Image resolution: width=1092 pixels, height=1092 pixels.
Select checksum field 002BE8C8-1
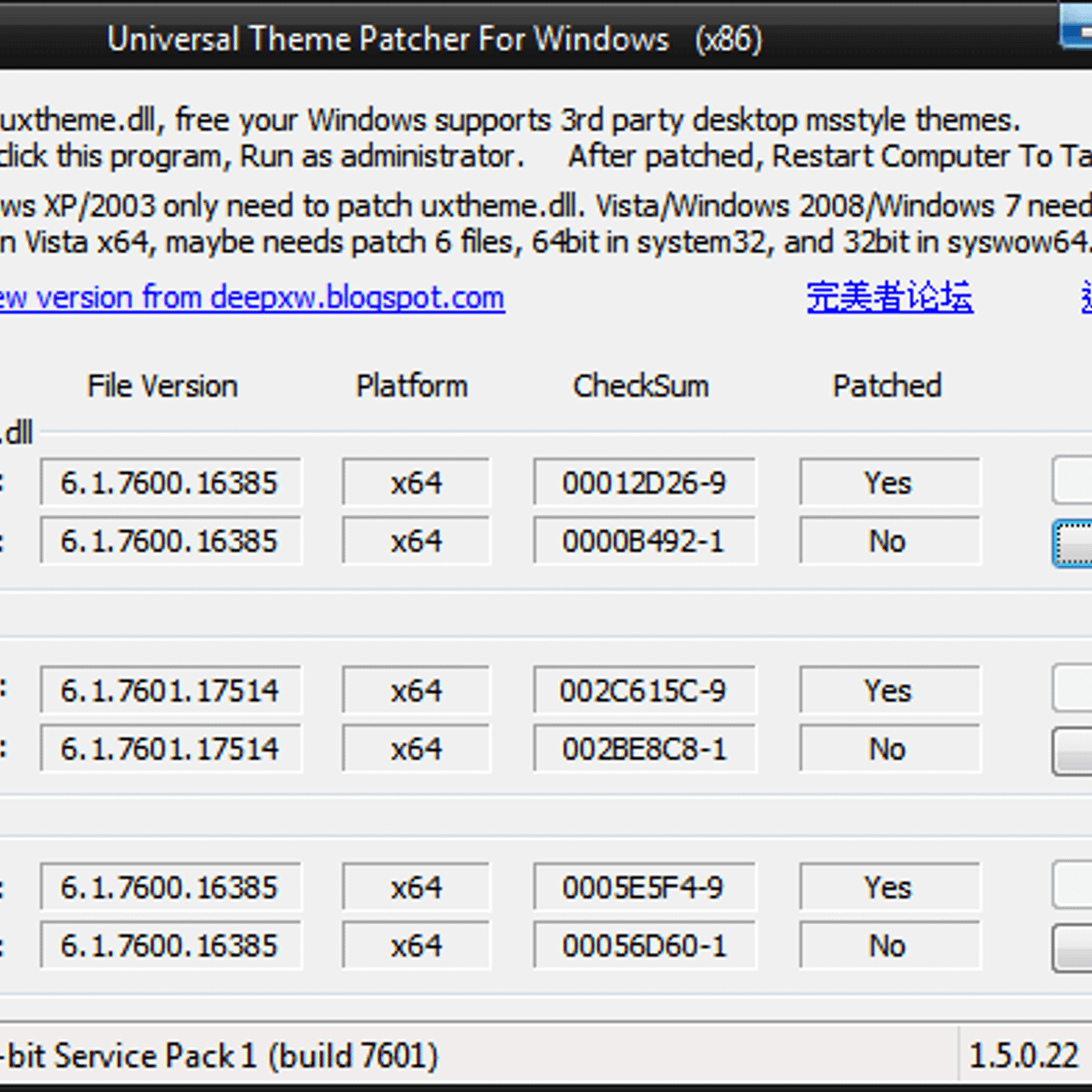(644, 749)
